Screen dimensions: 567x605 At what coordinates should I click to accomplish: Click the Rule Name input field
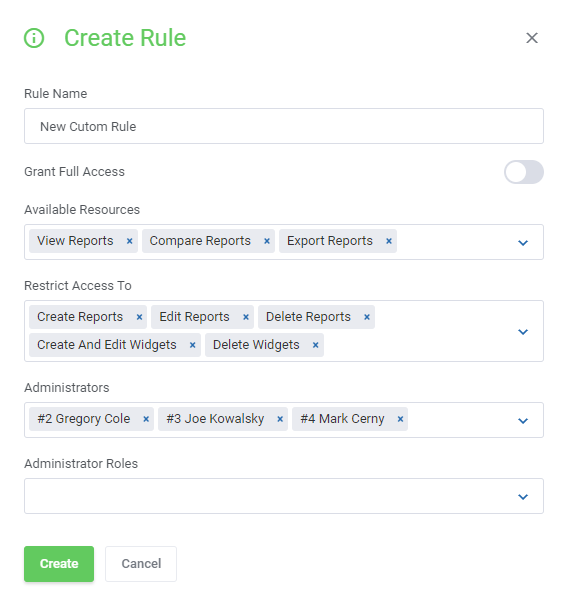point(284,126)
